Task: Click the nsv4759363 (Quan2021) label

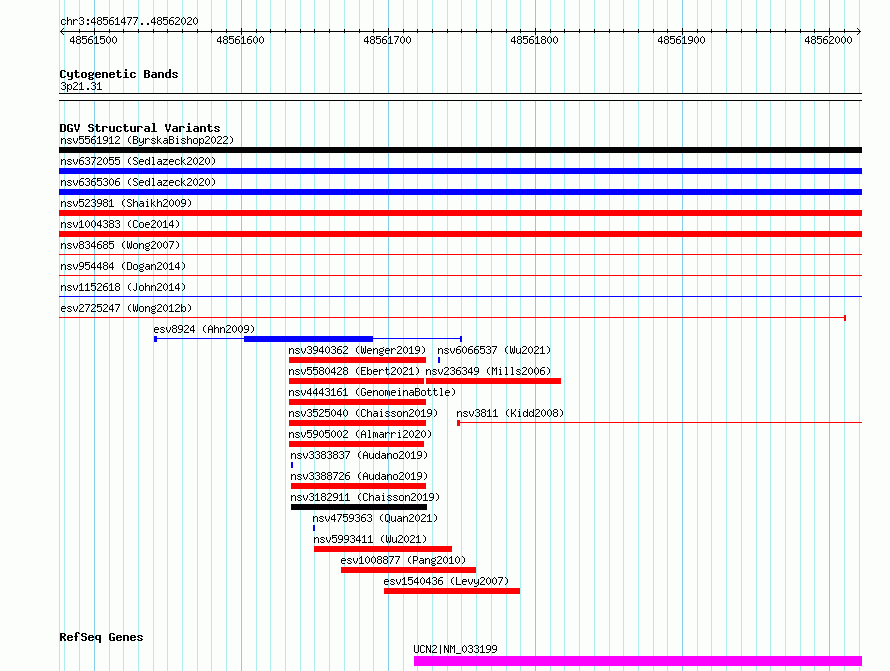Action: (x=375, y=518)
